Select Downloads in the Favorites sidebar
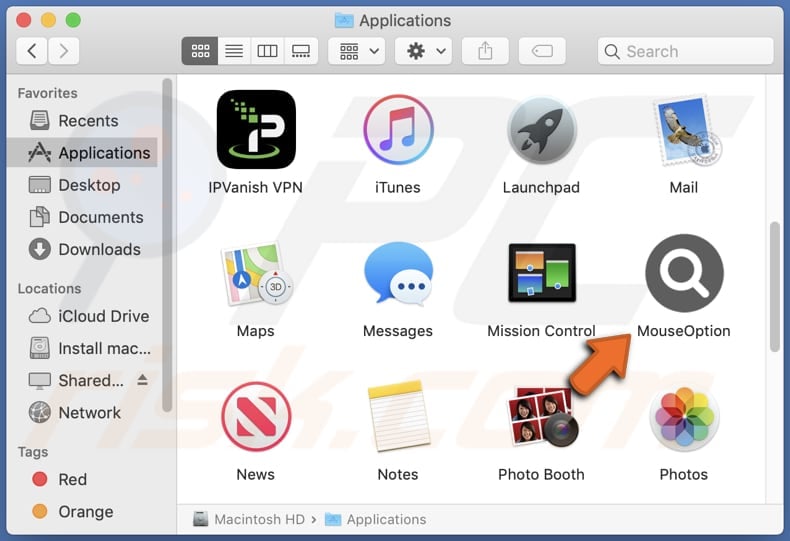Image resolution: width=790 pixels, height=541 pixels. tap(98, 249)
